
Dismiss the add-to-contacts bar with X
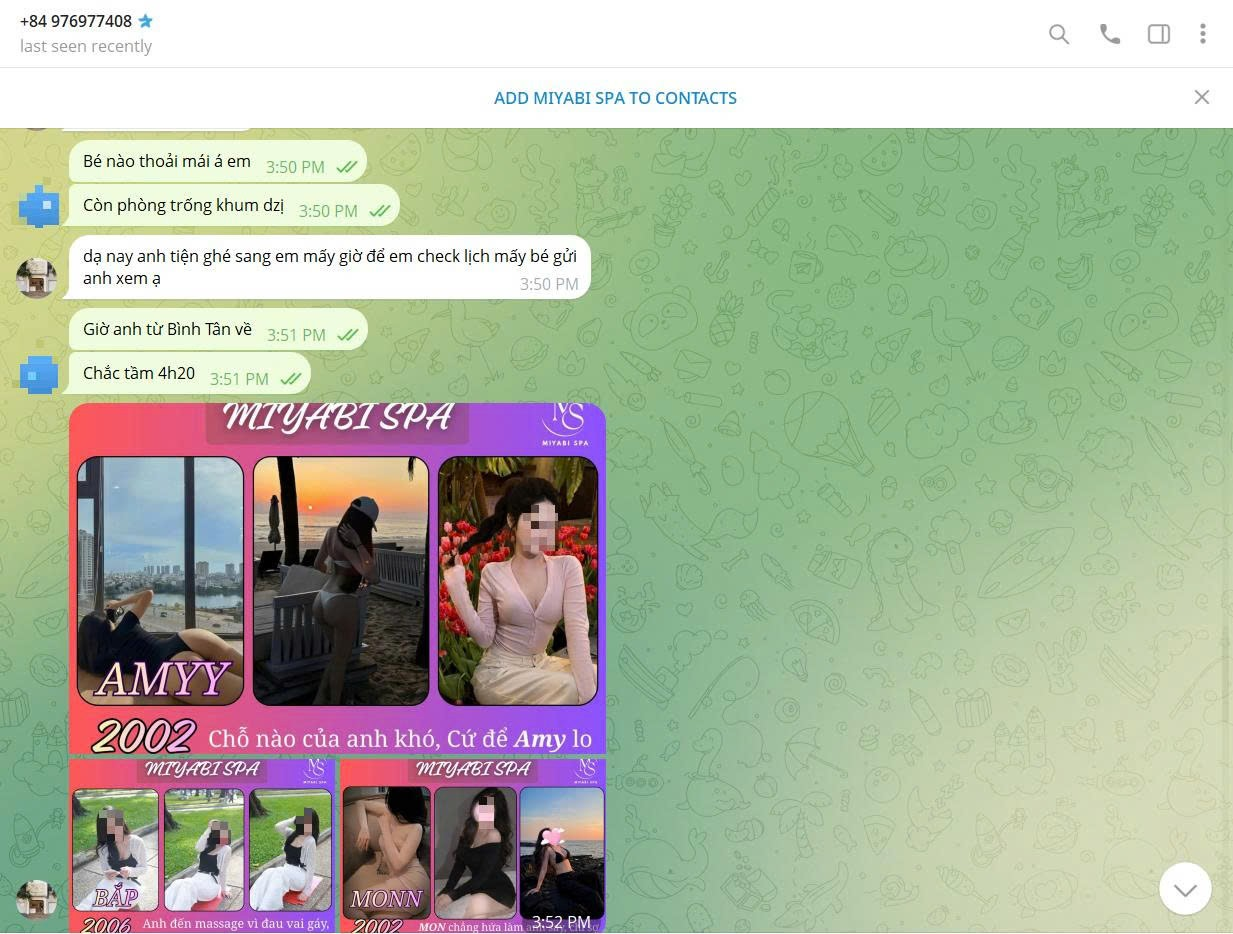(1201, 97)
